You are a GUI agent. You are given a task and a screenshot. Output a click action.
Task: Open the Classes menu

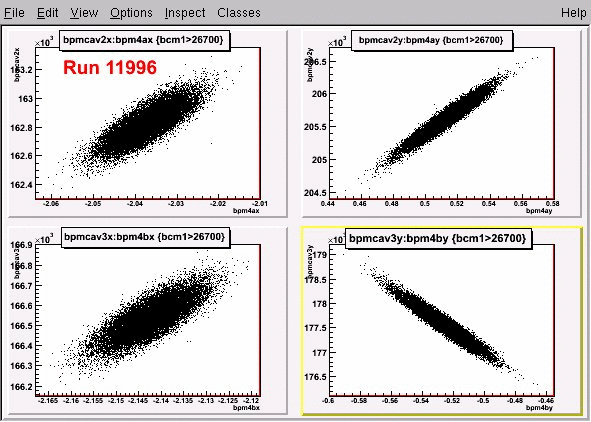point(239,13)
